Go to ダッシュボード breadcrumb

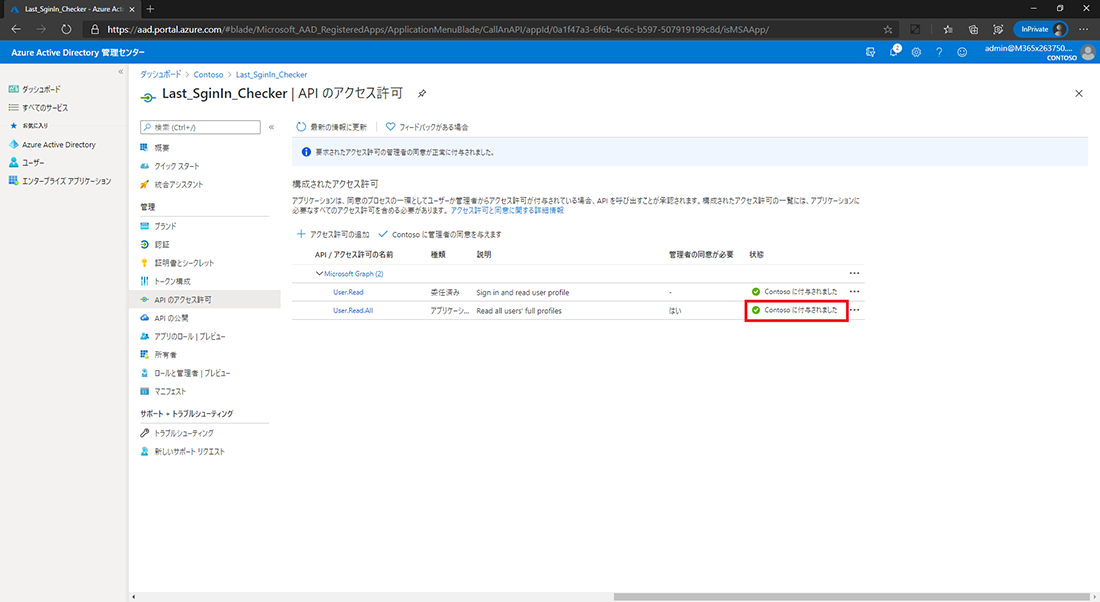coord(160,74)
